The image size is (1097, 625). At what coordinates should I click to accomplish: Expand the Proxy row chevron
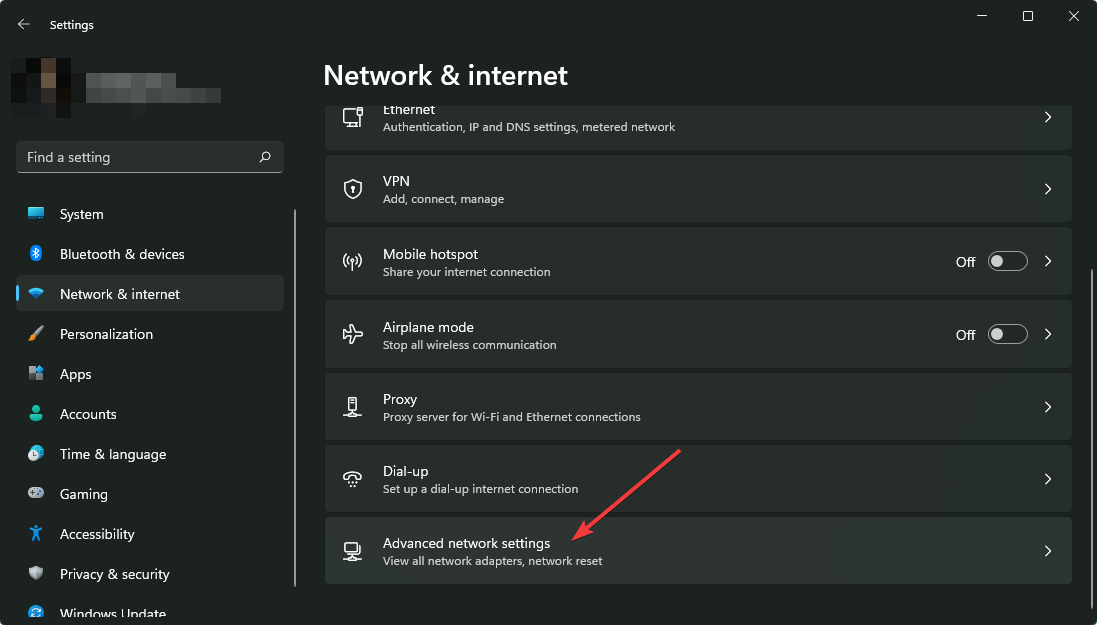(1048, 406)
